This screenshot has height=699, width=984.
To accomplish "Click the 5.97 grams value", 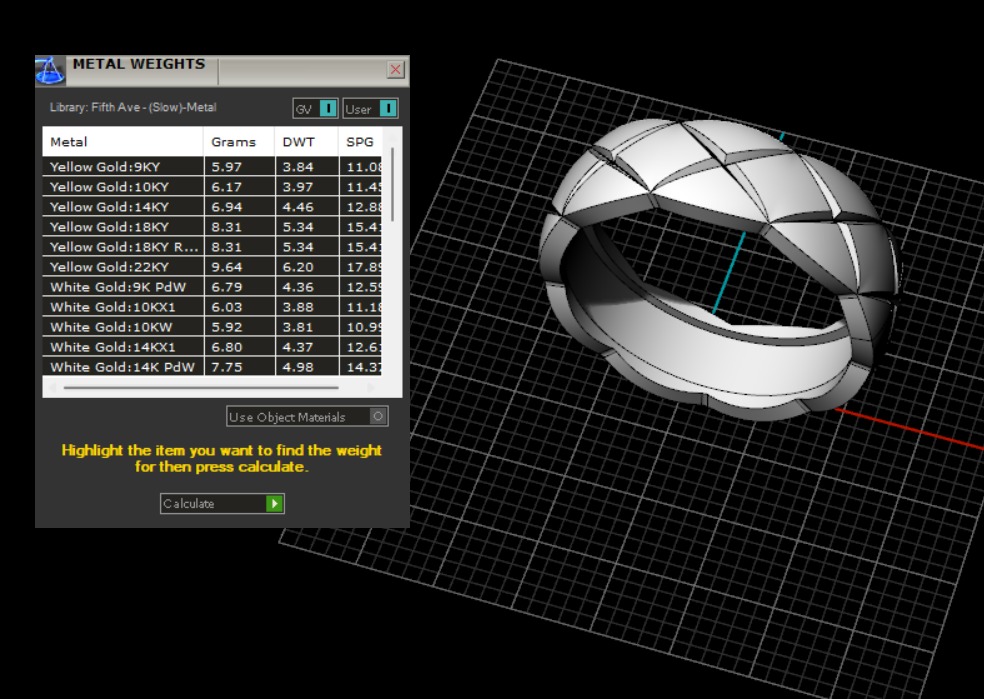I will [226, 167].
